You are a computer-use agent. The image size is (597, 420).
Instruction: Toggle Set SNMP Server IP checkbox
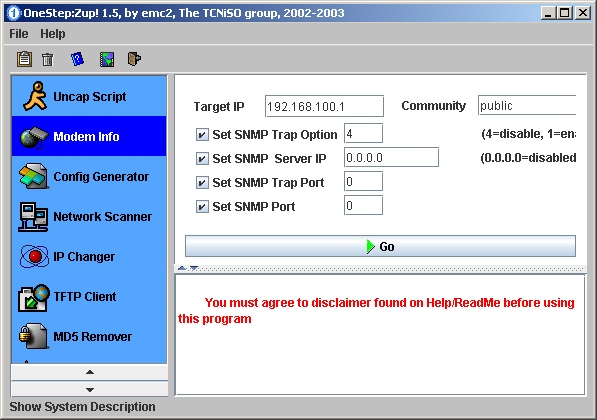click(x=202, y=158)
